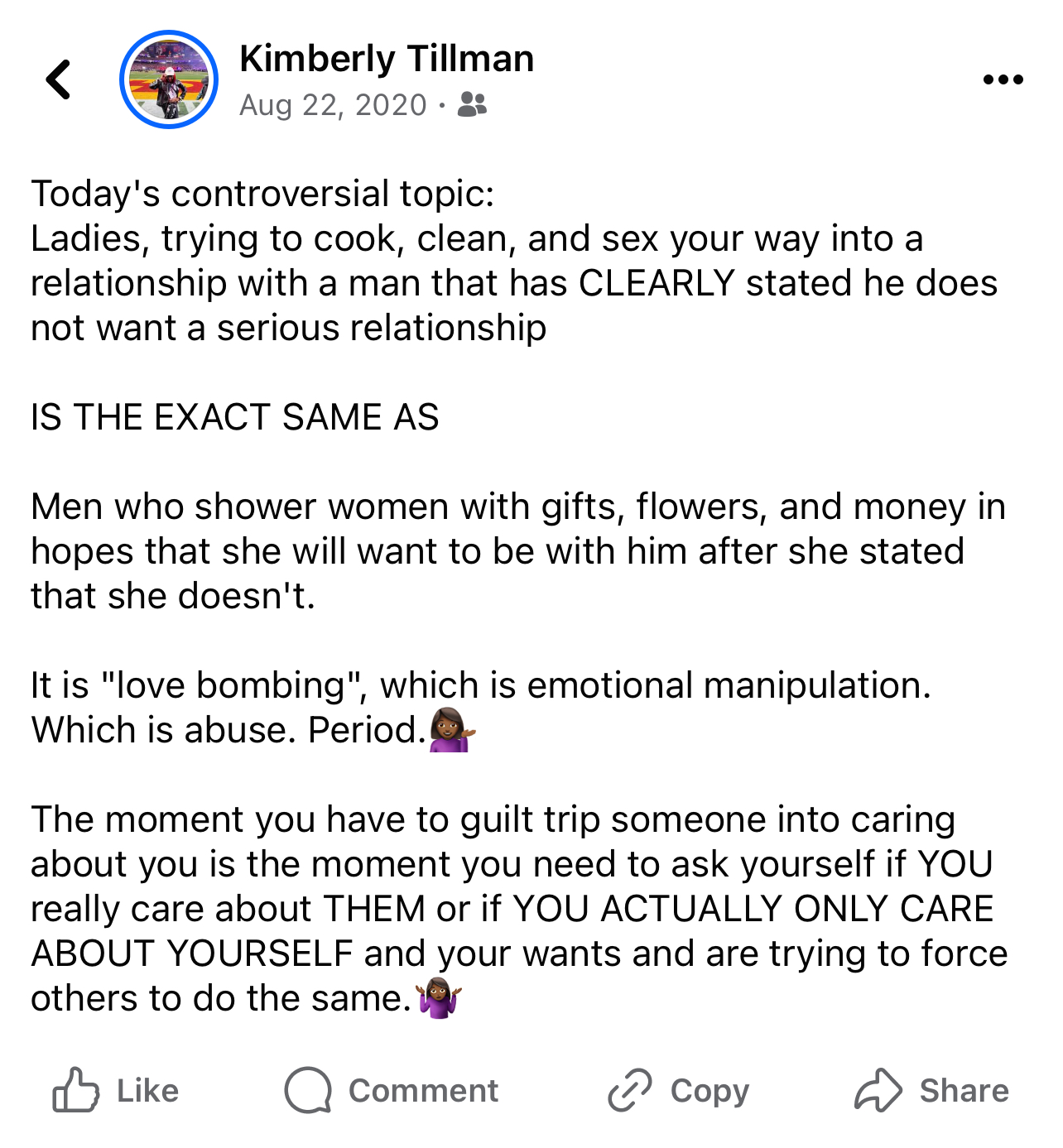Click the "Today's controversial topic:" line
This screenshot has height=1148, width=1063.
click(262, 194)
